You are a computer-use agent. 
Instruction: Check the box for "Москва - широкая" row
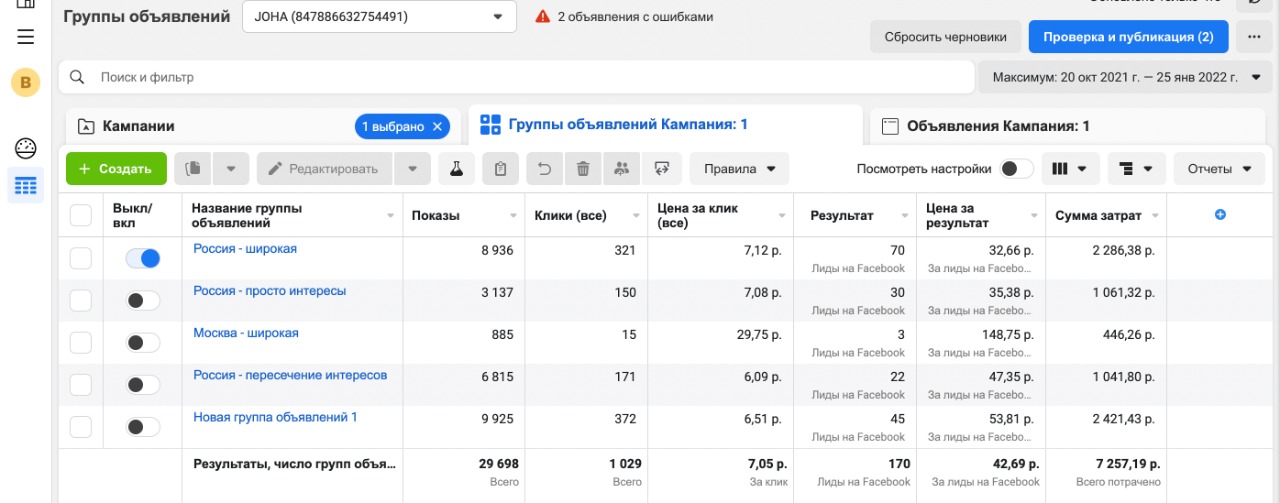click(x=81, y=343)
